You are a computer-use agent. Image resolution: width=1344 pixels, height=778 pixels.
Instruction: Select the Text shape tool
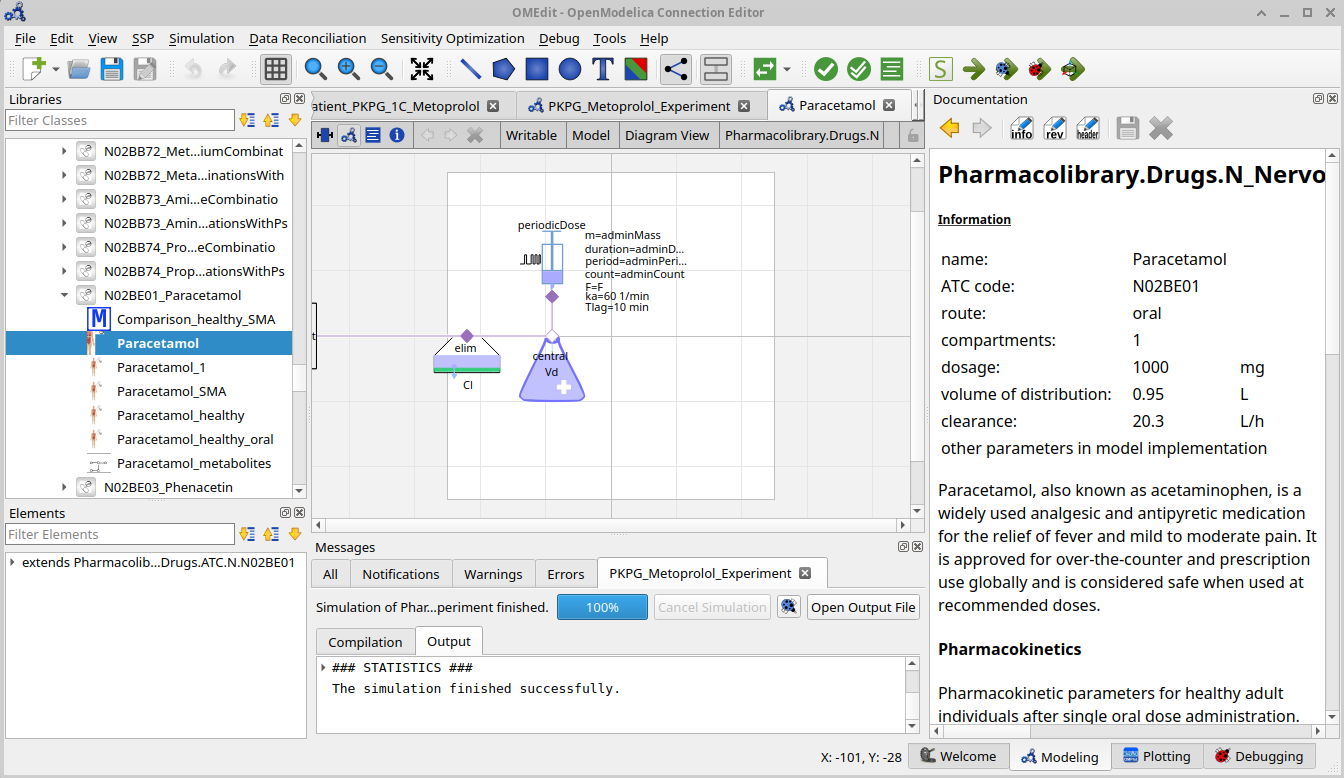coord(602,69)
